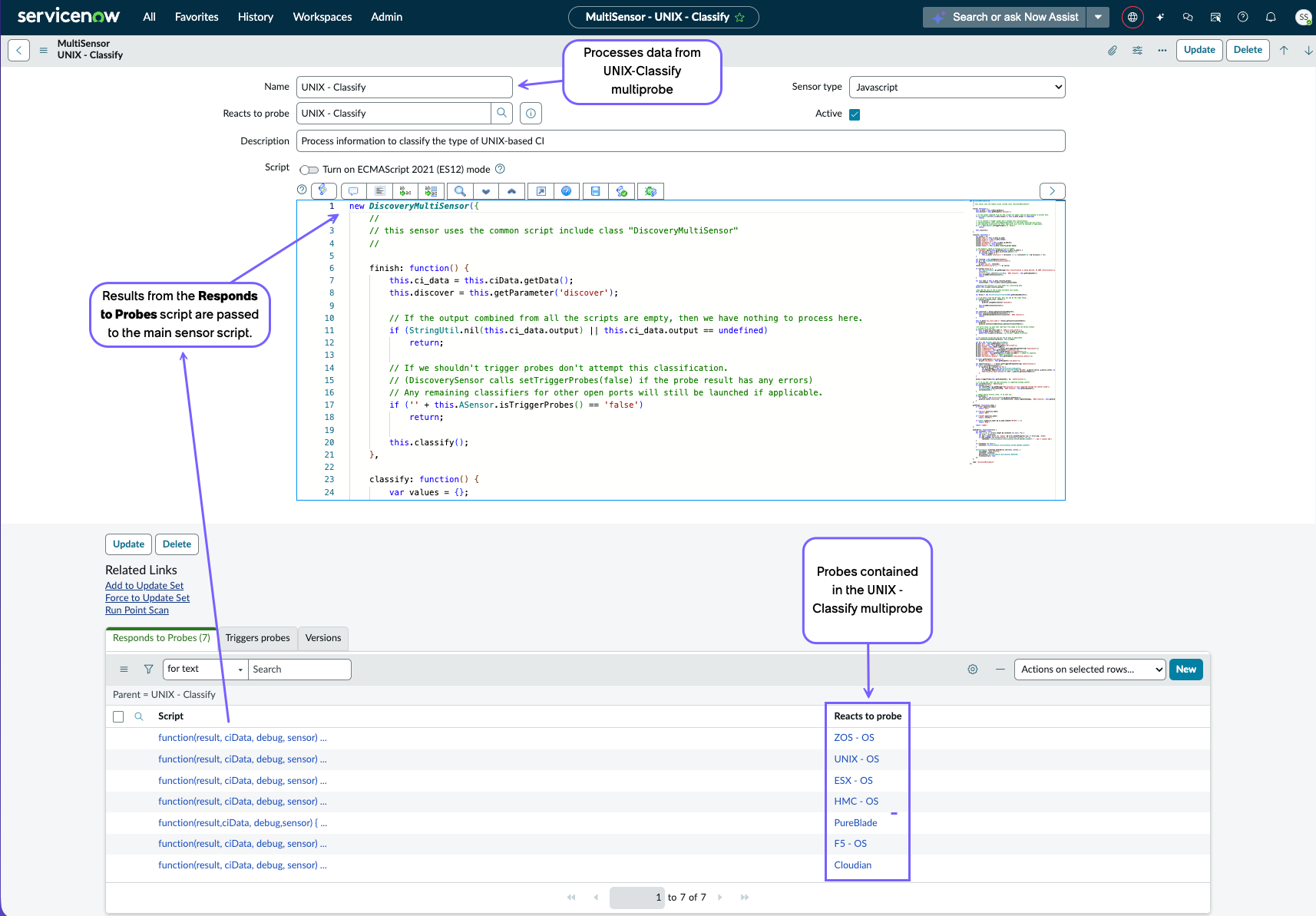Open the Workspaces menu
The image size is (1316, 916).
click(x=322, y=17)
